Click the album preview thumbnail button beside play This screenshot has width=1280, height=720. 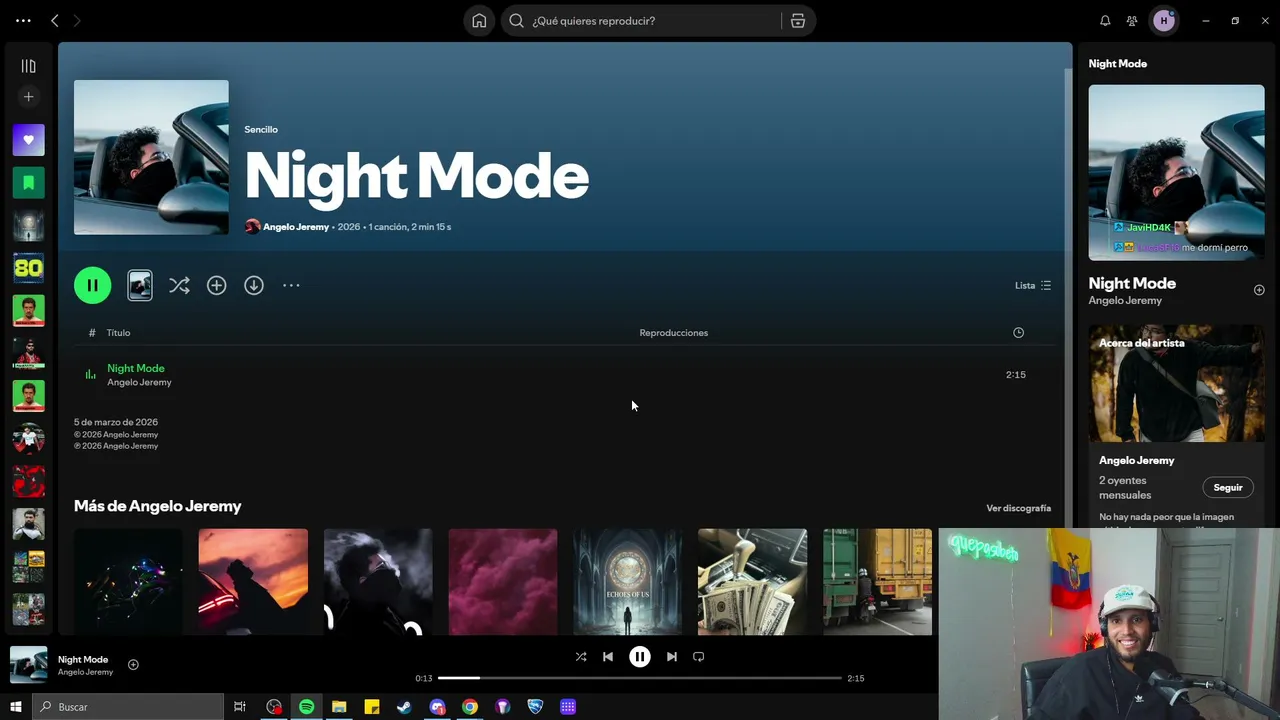coord(140,285)
